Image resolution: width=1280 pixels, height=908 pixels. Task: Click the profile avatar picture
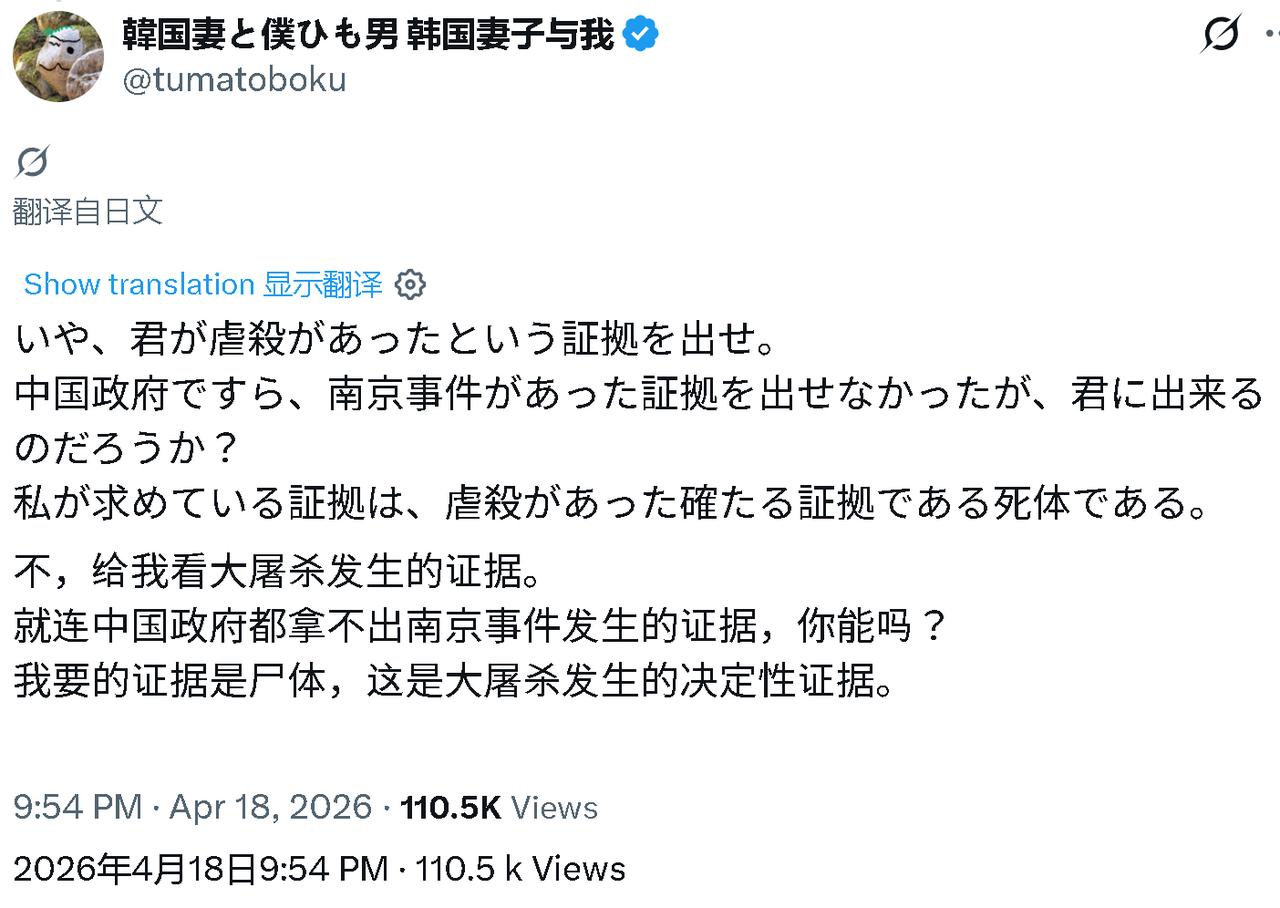(57, 57)
